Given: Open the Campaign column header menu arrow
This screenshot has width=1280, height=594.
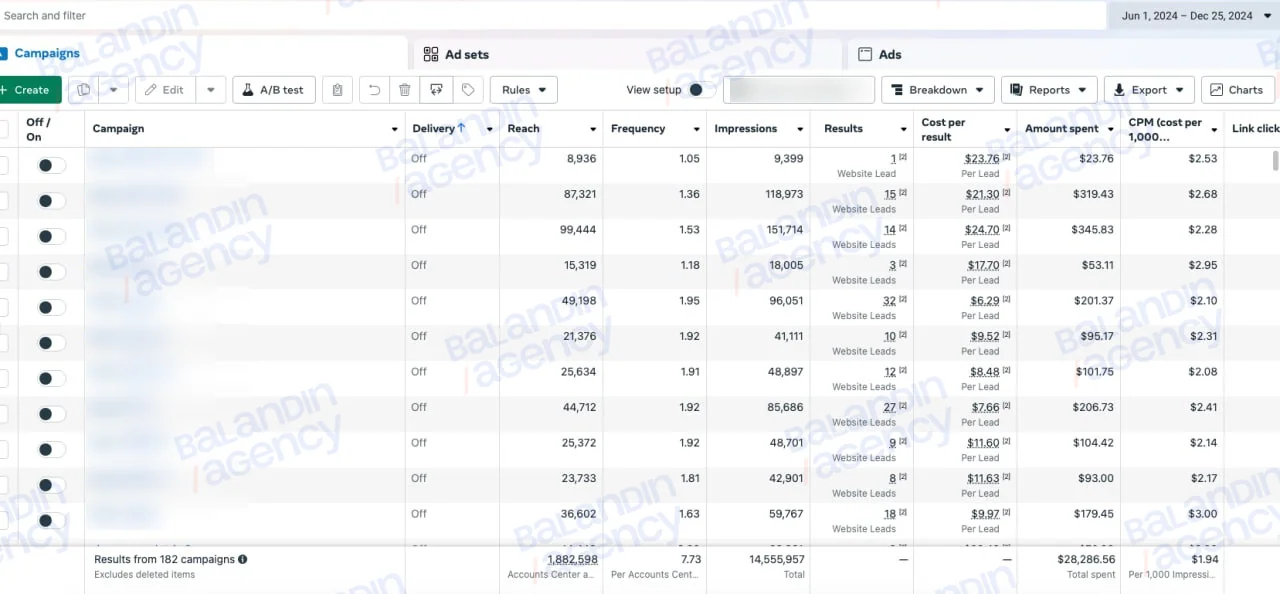Looking at the screenshot, I should [x=395, y=129].
